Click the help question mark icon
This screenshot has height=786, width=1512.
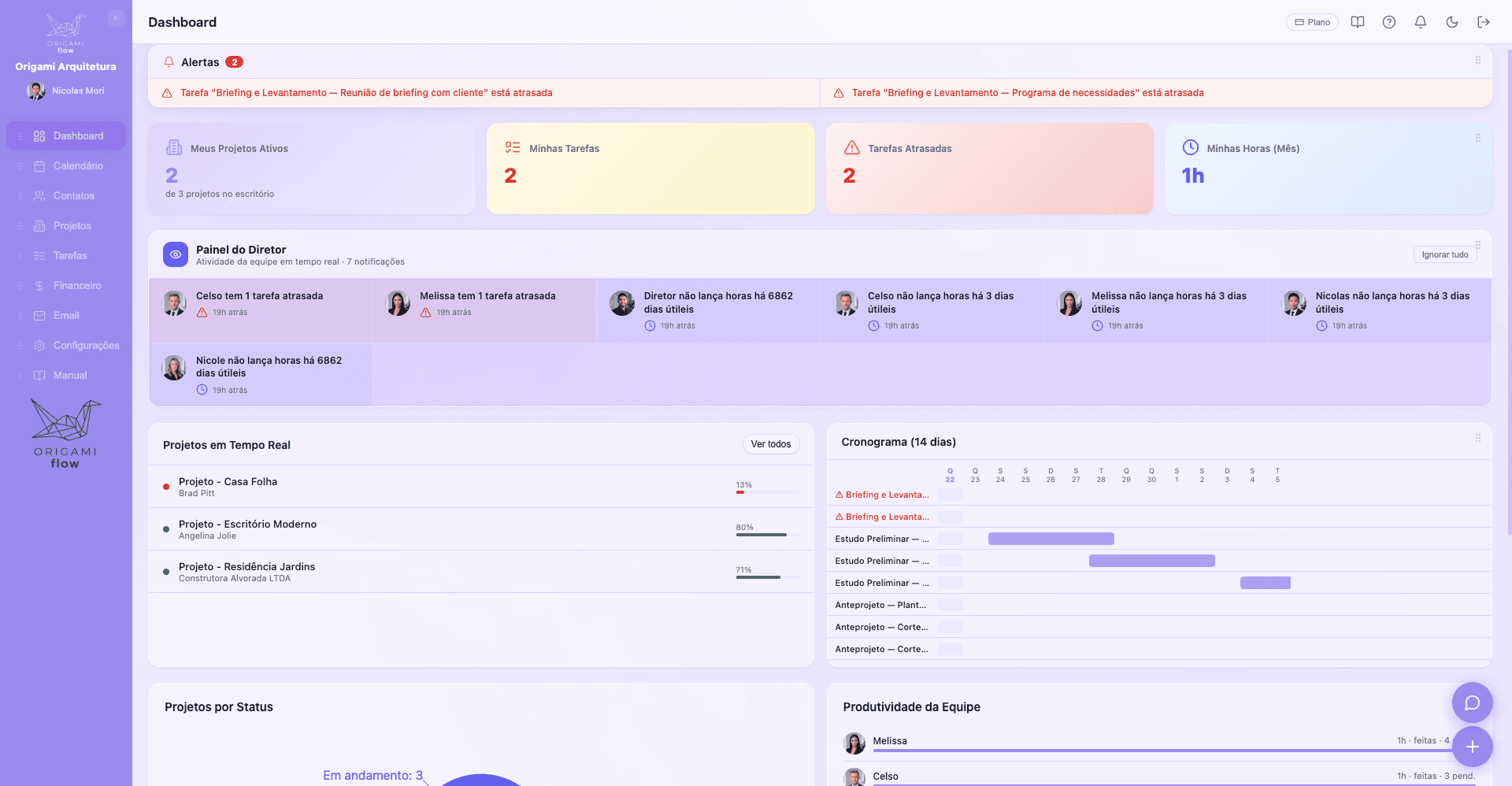(1389, 22)
